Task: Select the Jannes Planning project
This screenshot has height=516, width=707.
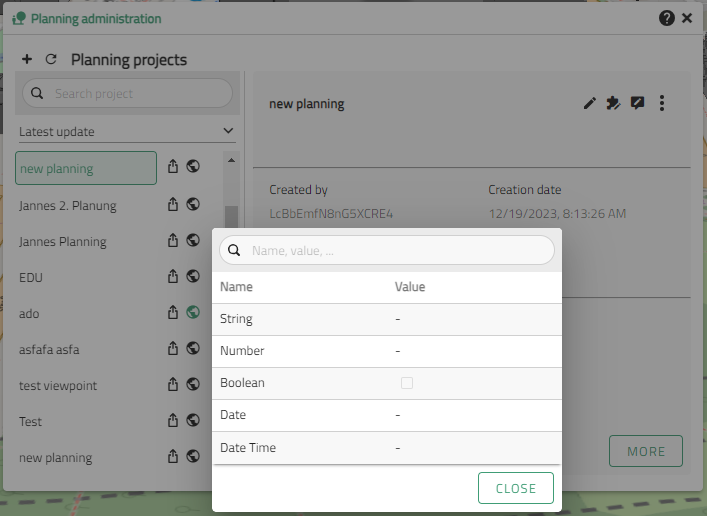Action: (x=63, y=241)
